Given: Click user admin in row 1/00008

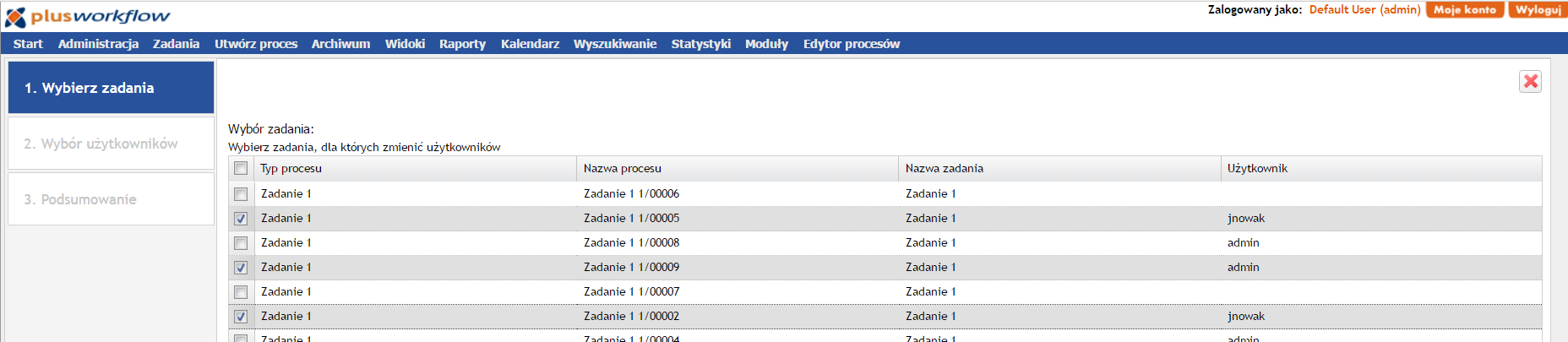Looking at the screenshot, I should [x=1243, y=242].
